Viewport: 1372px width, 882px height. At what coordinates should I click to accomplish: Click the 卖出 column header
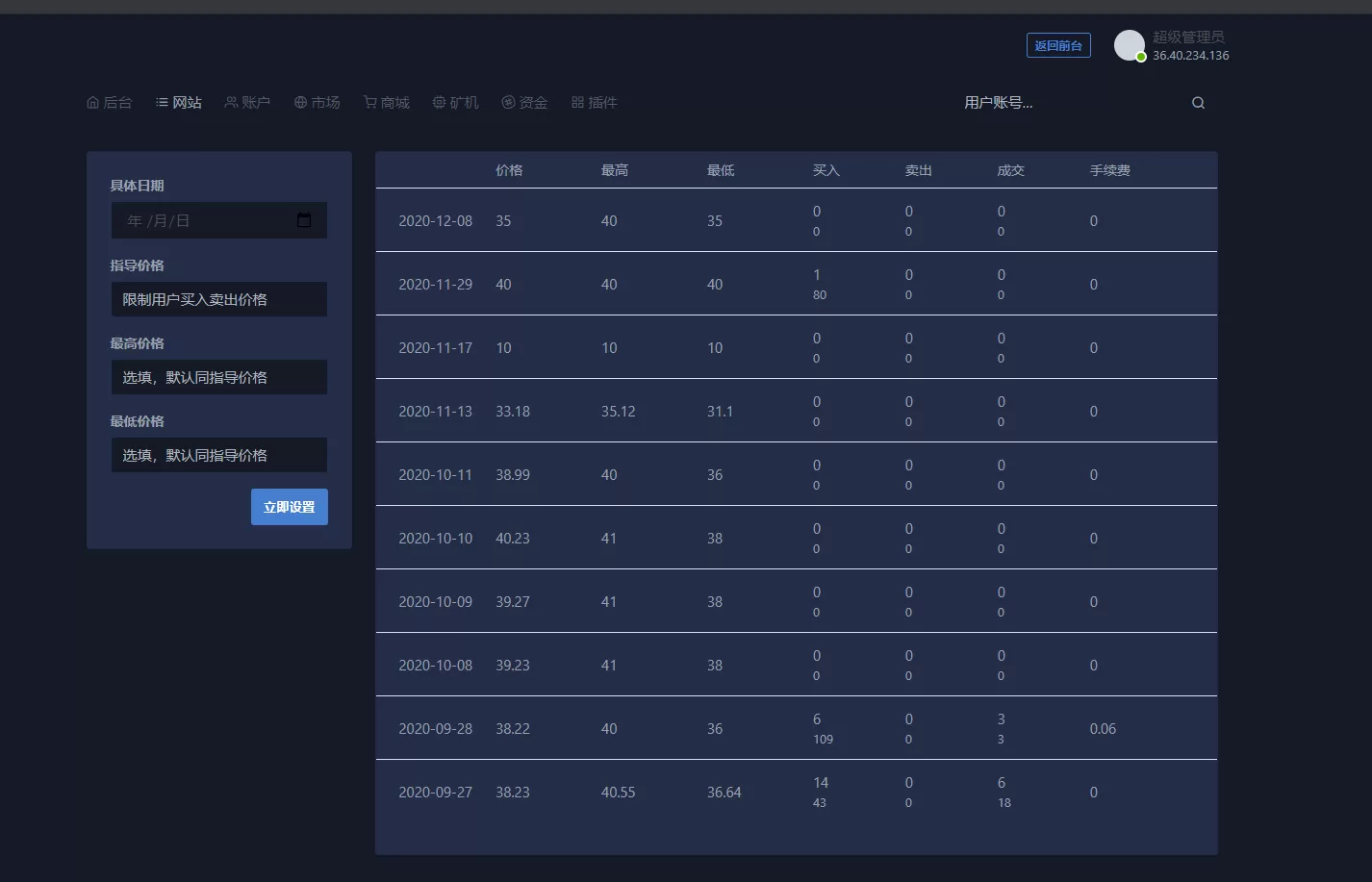[919, 170]
